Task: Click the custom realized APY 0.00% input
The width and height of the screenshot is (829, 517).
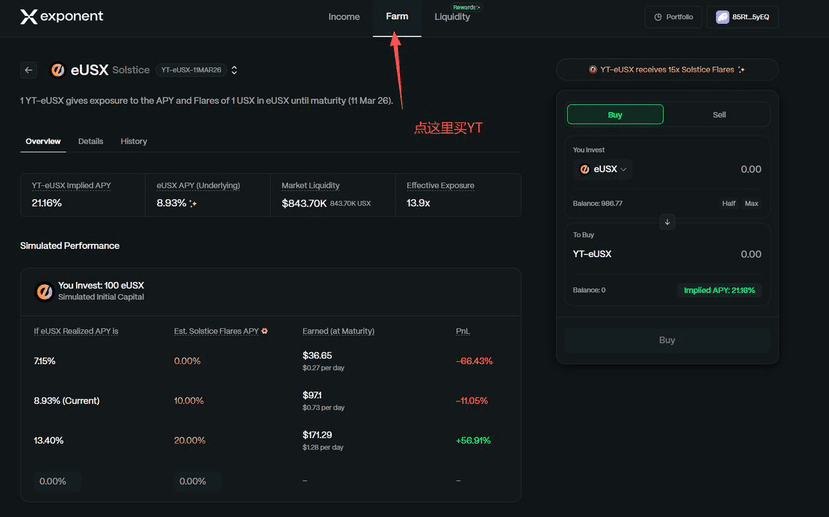Action: [x=54, y=481]
